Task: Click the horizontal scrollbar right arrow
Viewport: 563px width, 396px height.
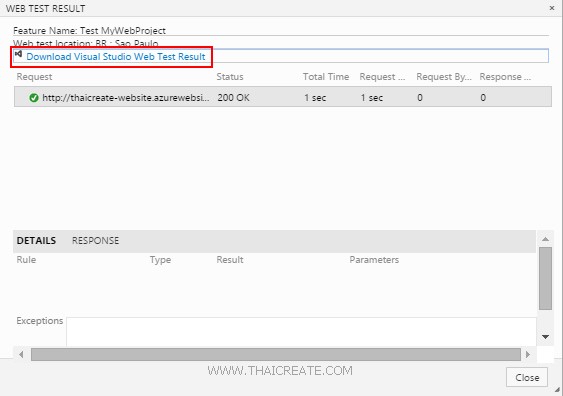Action: coord(527,355)
